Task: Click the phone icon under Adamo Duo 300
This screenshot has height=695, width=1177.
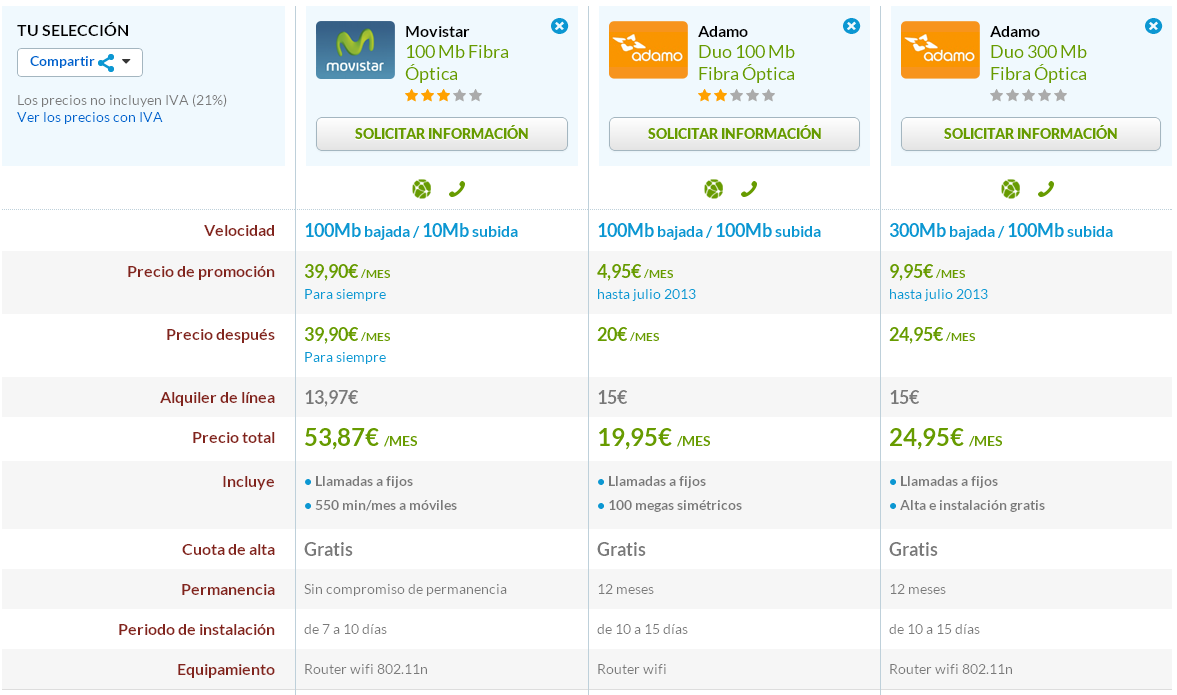Action: [1046, 189]
